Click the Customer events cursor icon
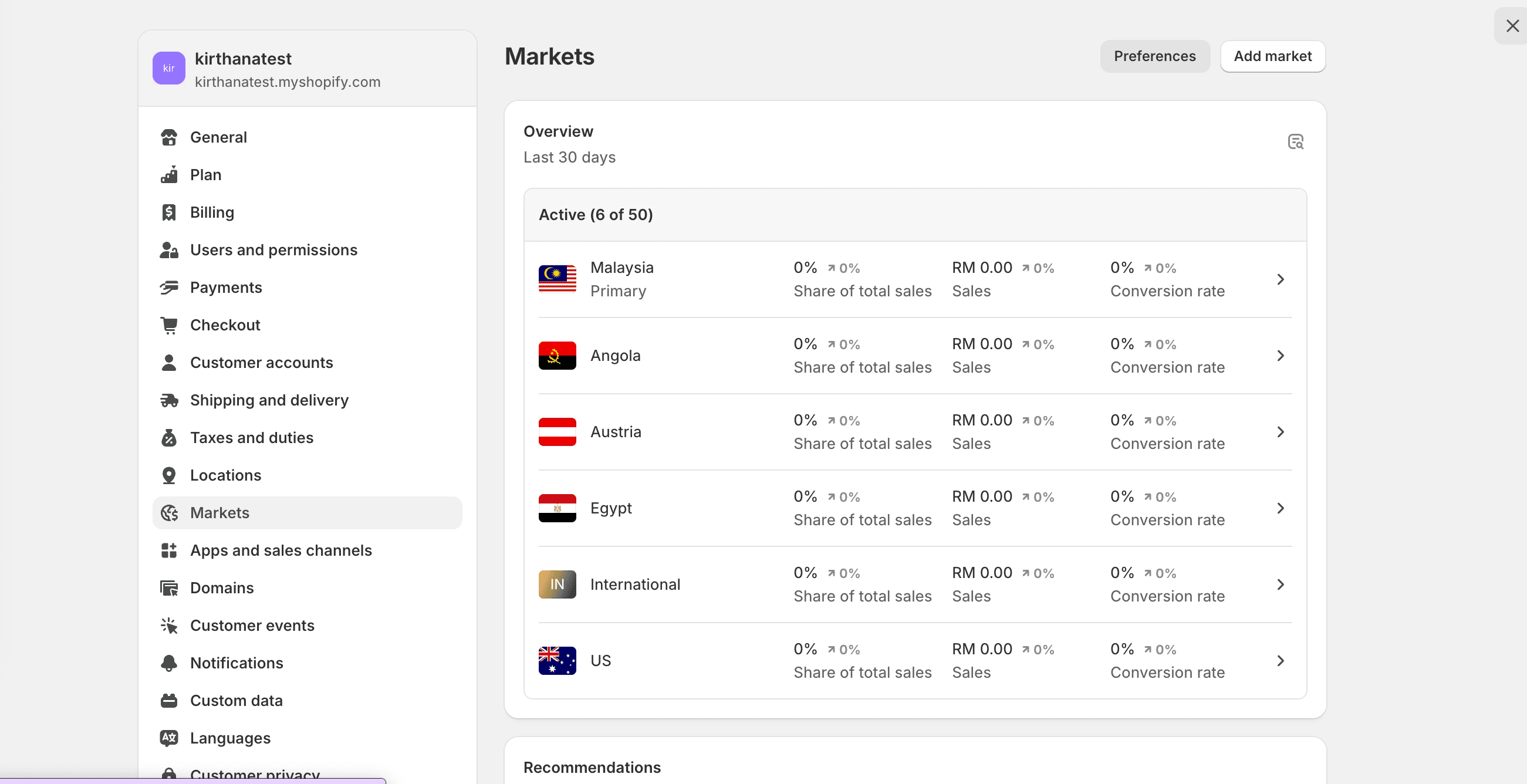The width and height of the screenshot is (1527, 784). [x=169, y=626]
